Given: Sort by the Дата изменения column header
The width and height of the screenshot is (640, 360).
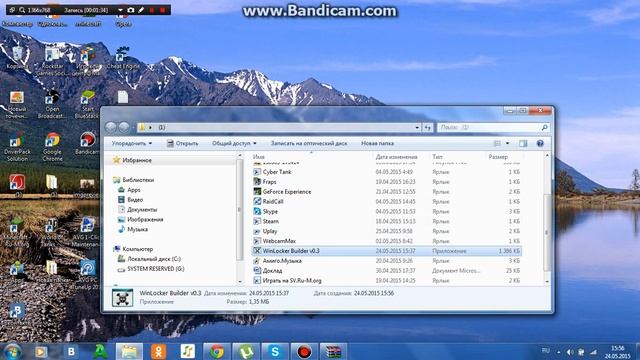Looking at the screenshot, I should click(396, 157).
